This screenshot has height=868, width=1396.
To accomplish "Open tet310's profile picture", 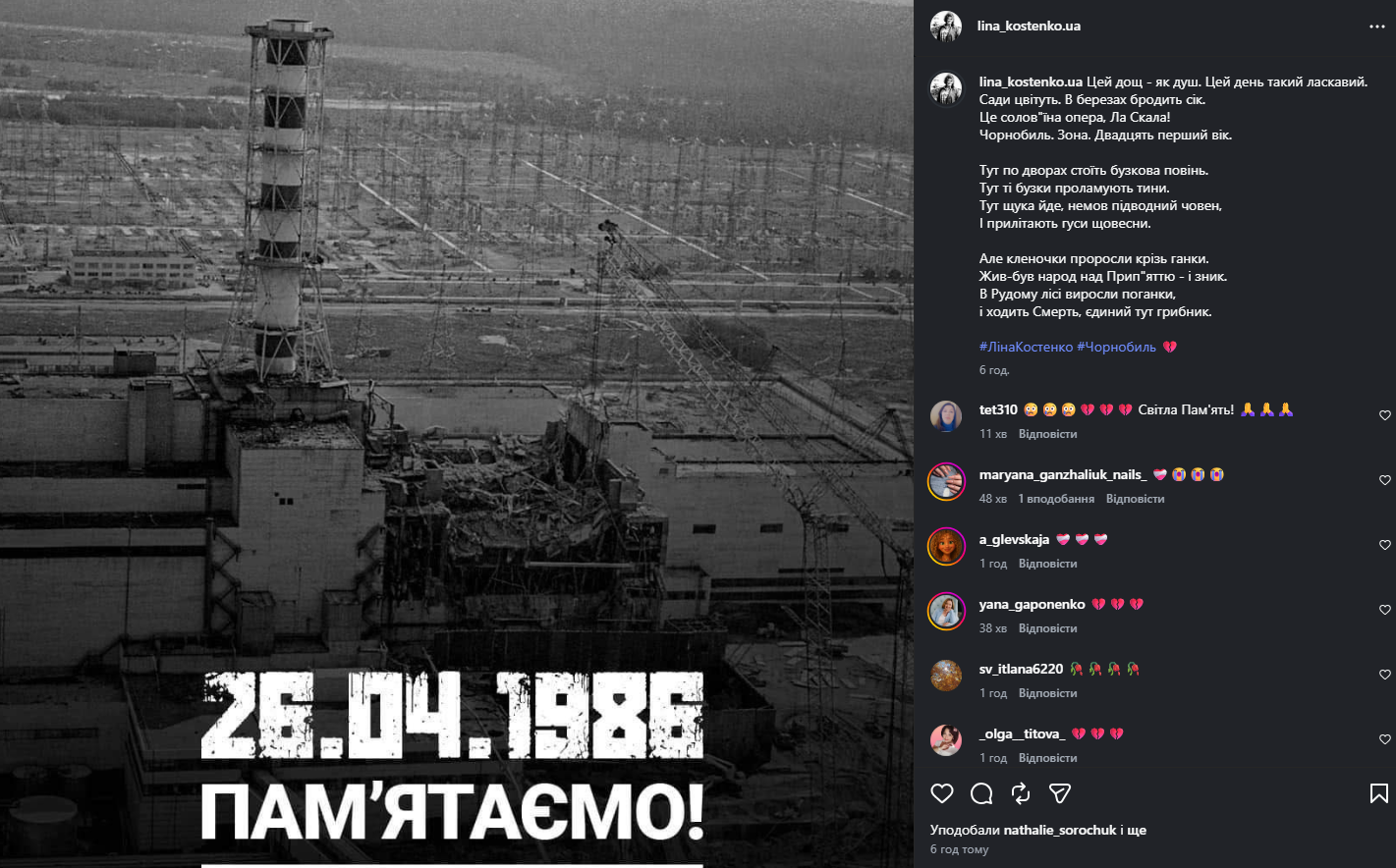I will [x=946, y=416].
